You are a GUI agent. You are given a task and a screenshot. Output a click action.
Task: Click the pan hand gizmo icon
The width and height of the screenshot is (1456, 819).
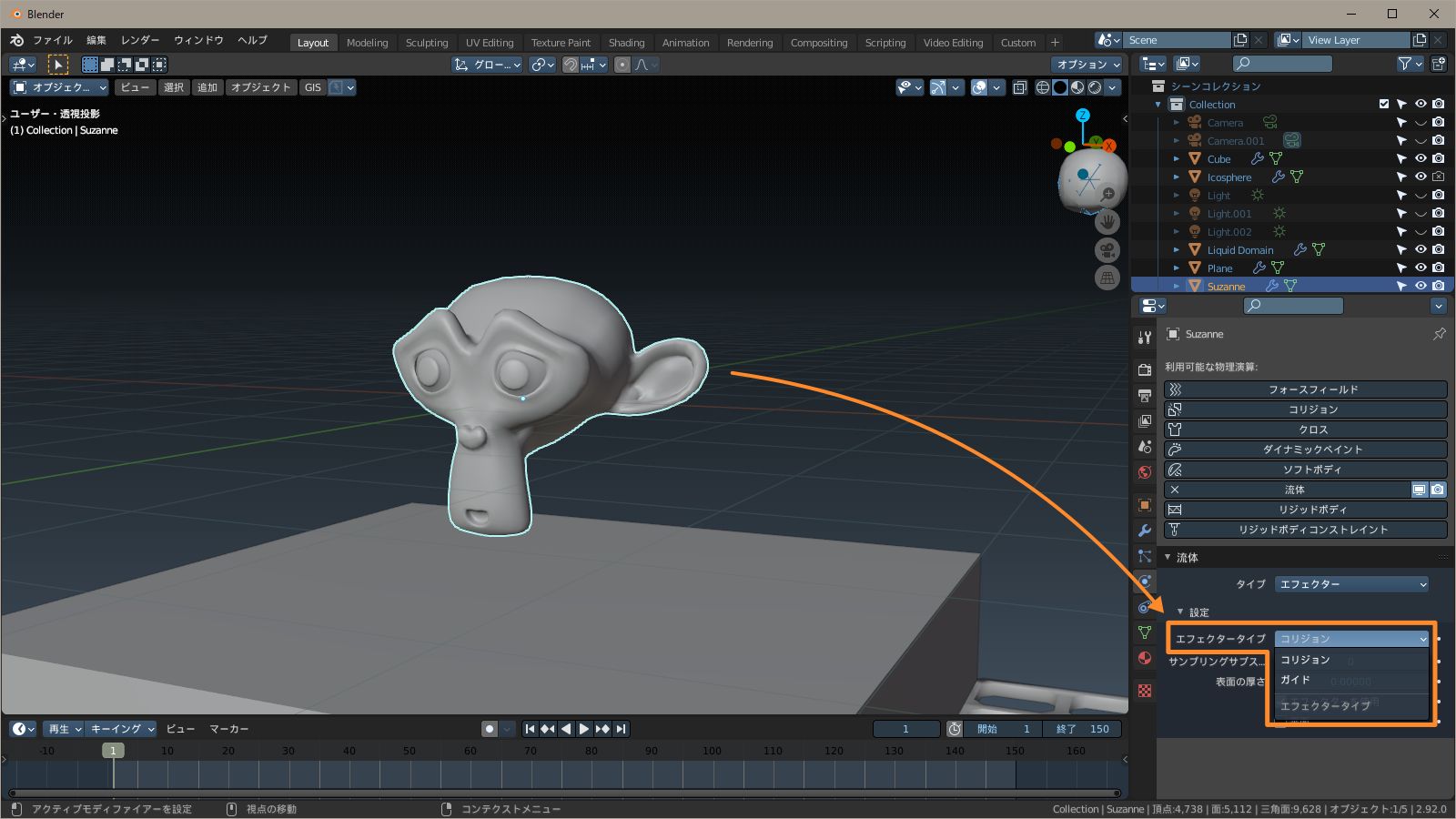pyautogui.click(x=1107, y=222)
